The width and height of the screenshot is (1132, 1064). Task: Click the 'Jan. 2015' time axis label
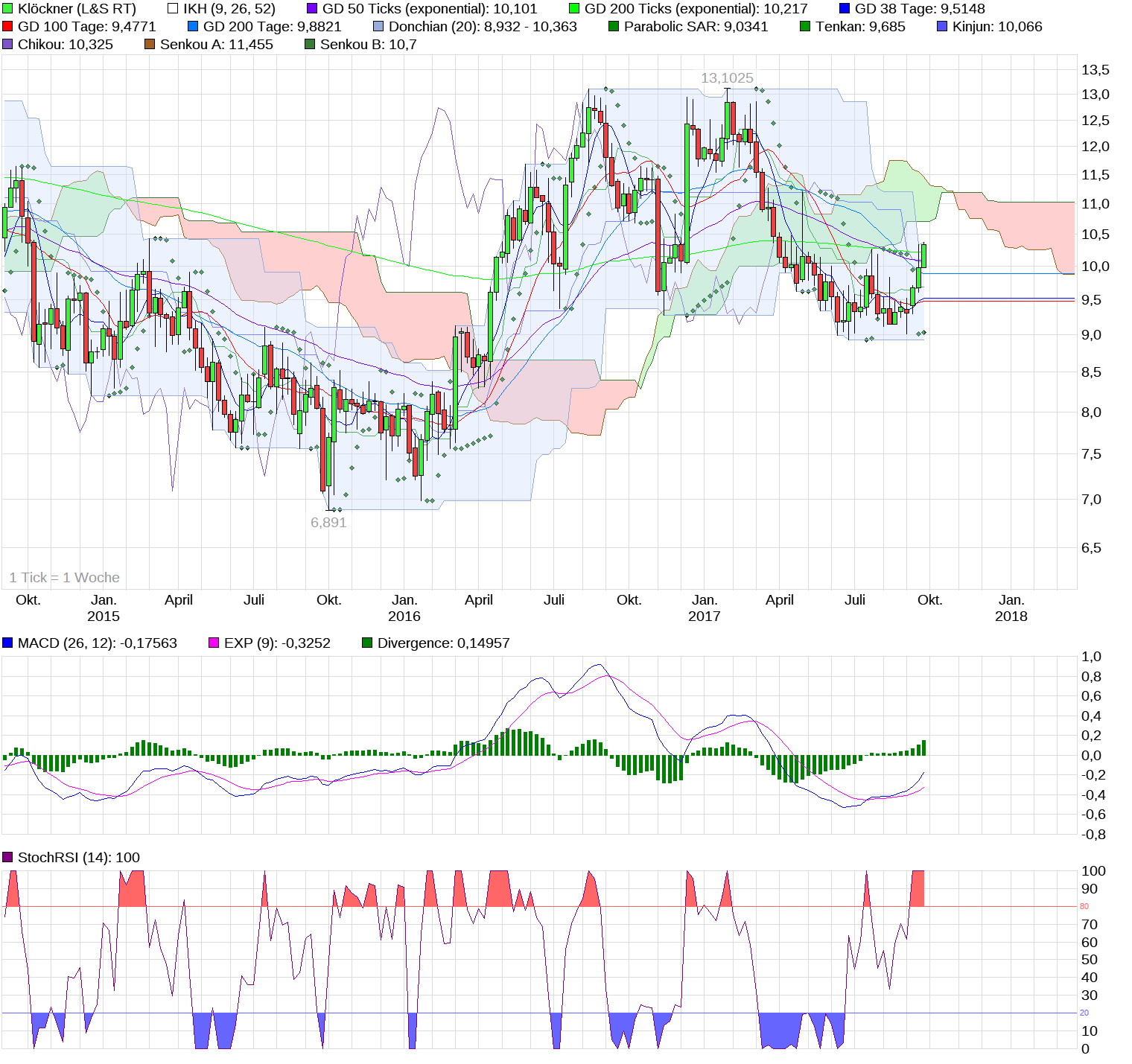tap(104, 608)
